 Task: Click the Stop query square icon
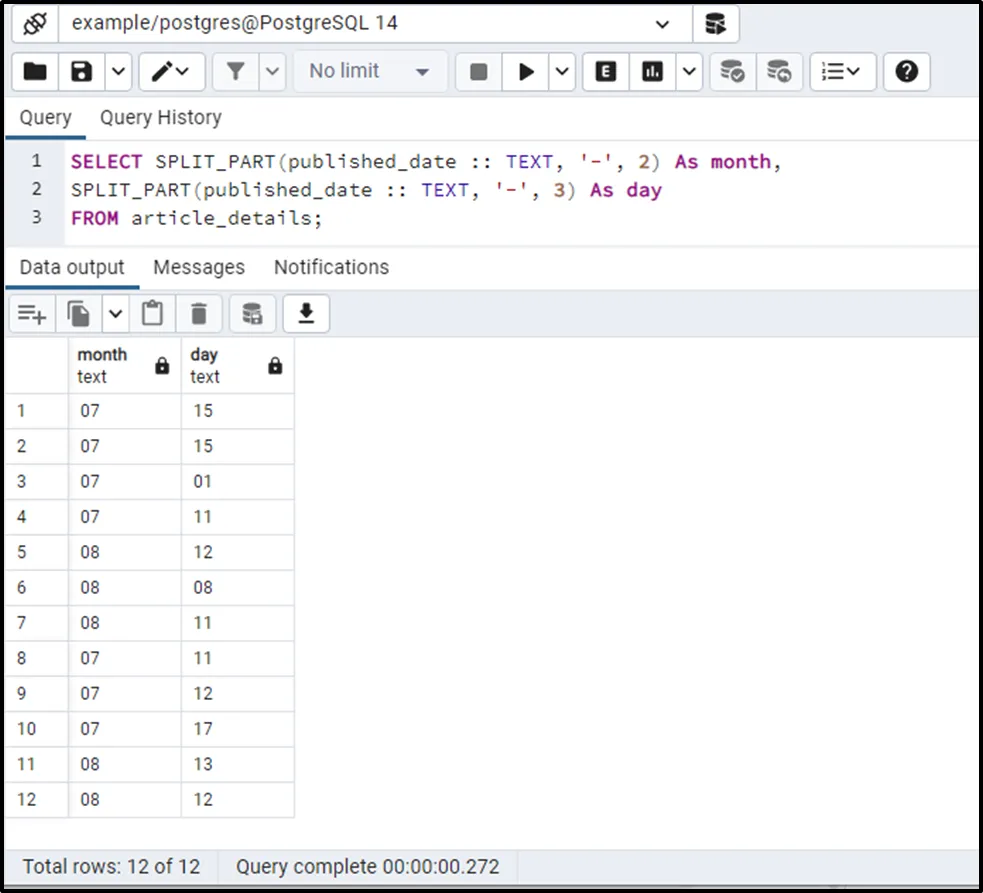(478, 72)
